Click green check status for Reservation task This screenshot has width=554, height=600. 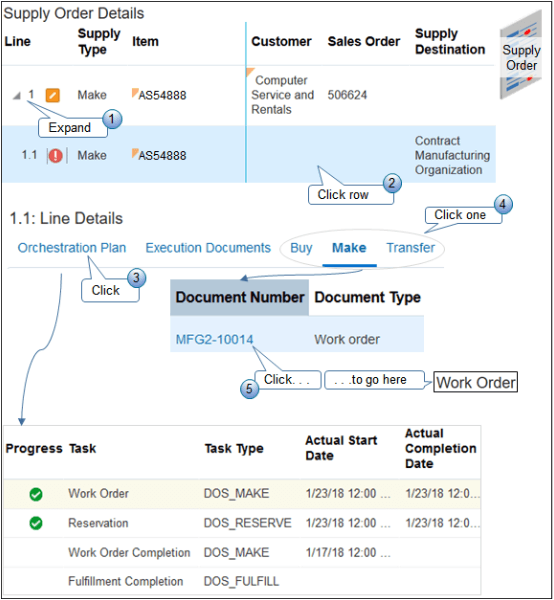pyautogui.click(x=36, y=523)
